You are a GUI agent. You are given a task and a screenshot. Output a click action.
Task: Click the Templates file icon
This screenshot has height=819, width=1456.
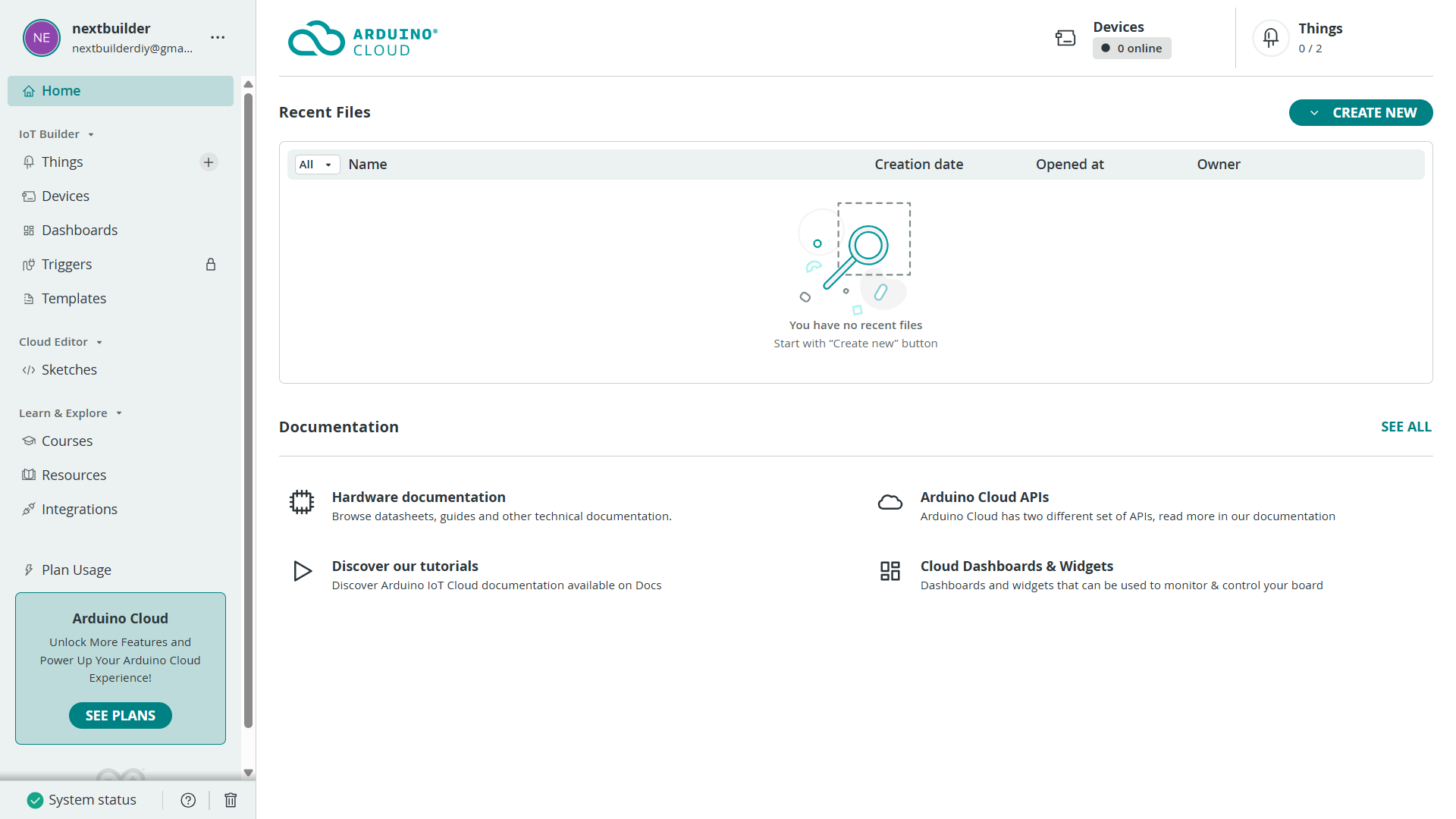pos(29,299)
